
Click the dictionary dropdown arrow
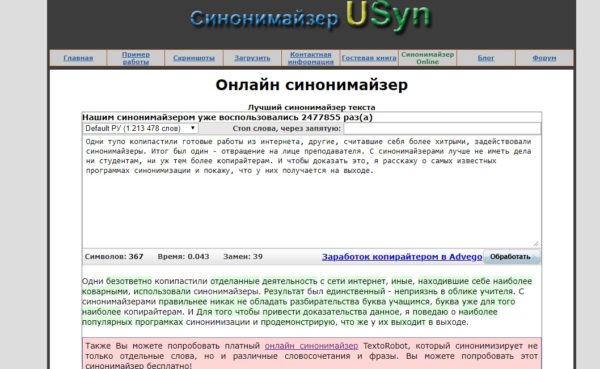[x=192, y=128]
